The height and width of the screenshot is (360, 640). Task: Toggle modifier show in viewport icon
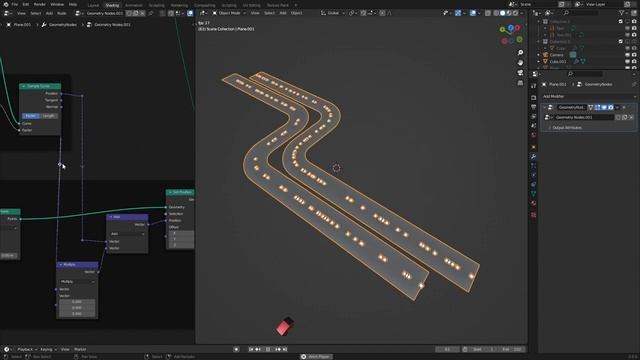(604, 107)
